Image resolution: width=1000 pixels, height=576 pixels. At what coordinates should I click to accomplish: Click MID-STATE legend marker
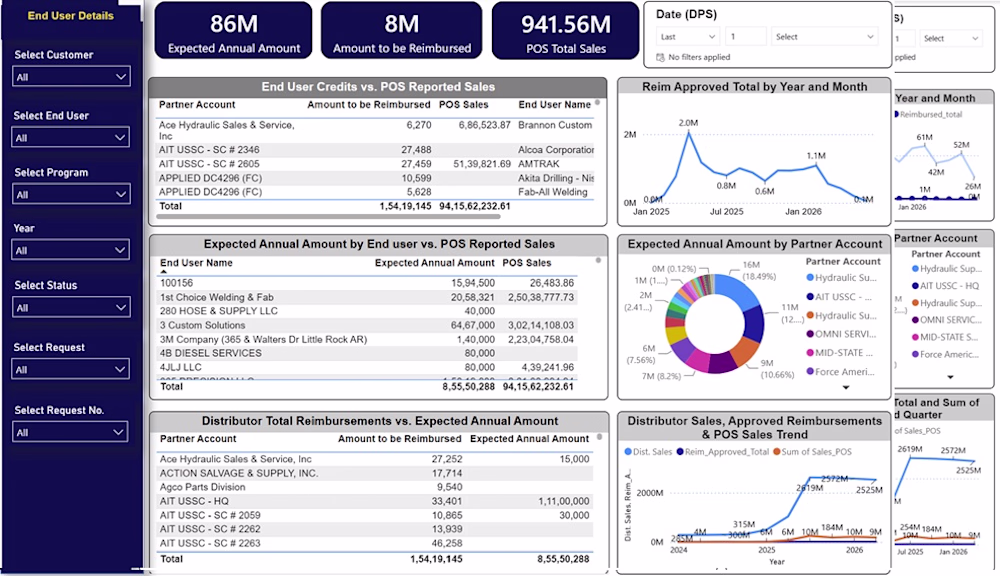point(810,353)
